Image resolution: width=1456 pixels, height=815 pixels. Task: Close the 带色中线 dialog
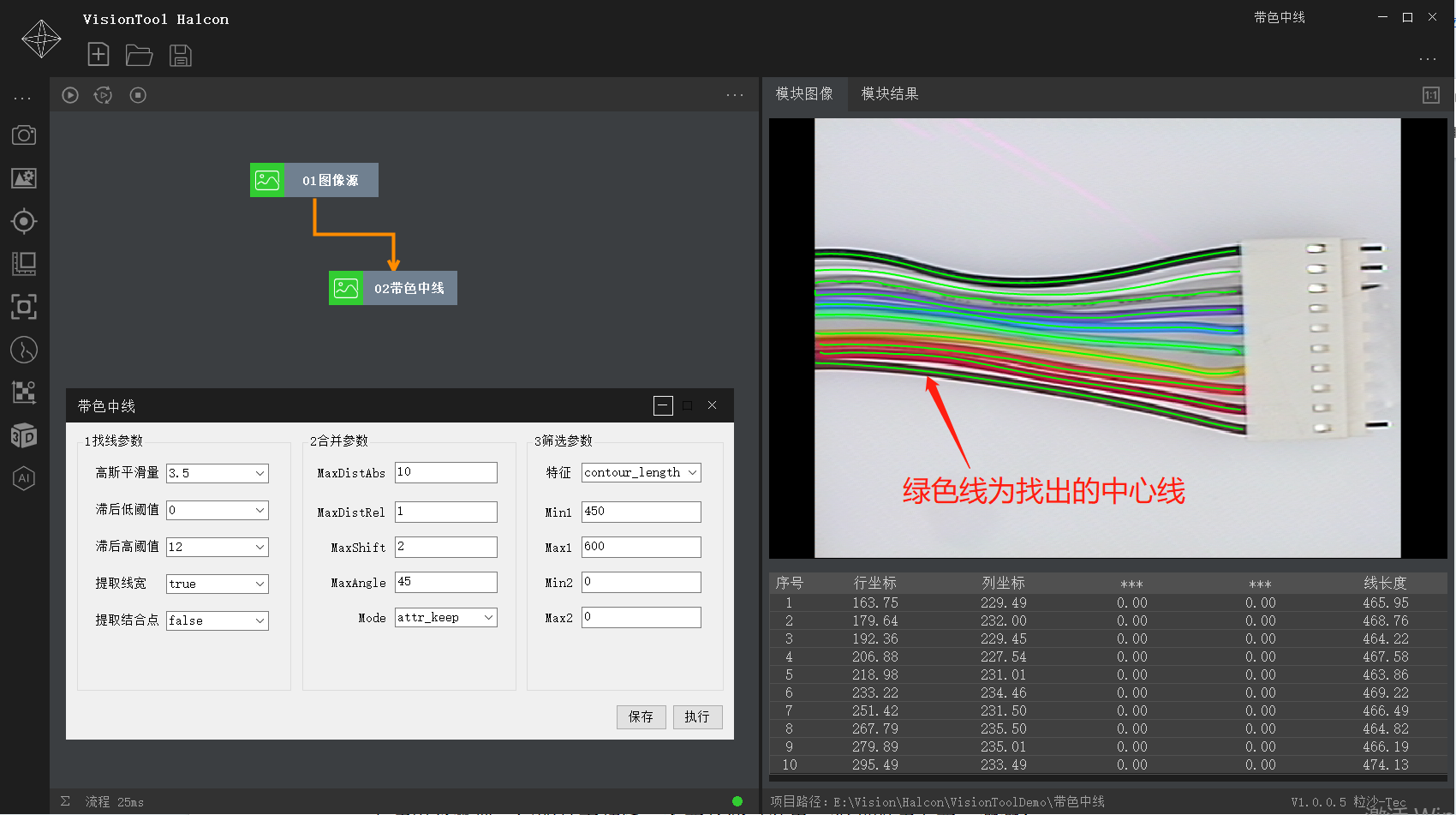(712, 405)
